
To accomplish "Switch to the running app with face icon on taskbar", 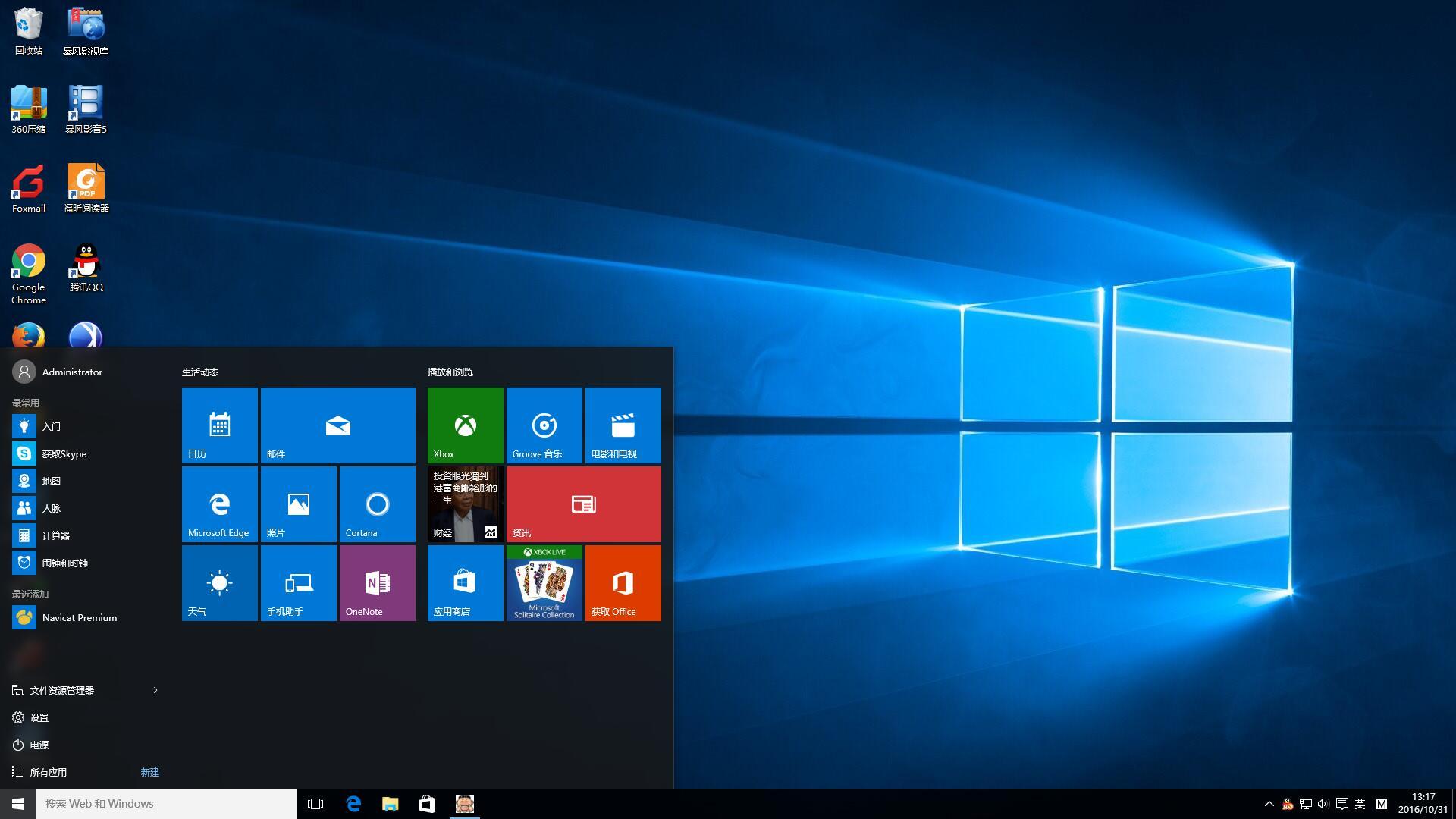I will [465, 804].
